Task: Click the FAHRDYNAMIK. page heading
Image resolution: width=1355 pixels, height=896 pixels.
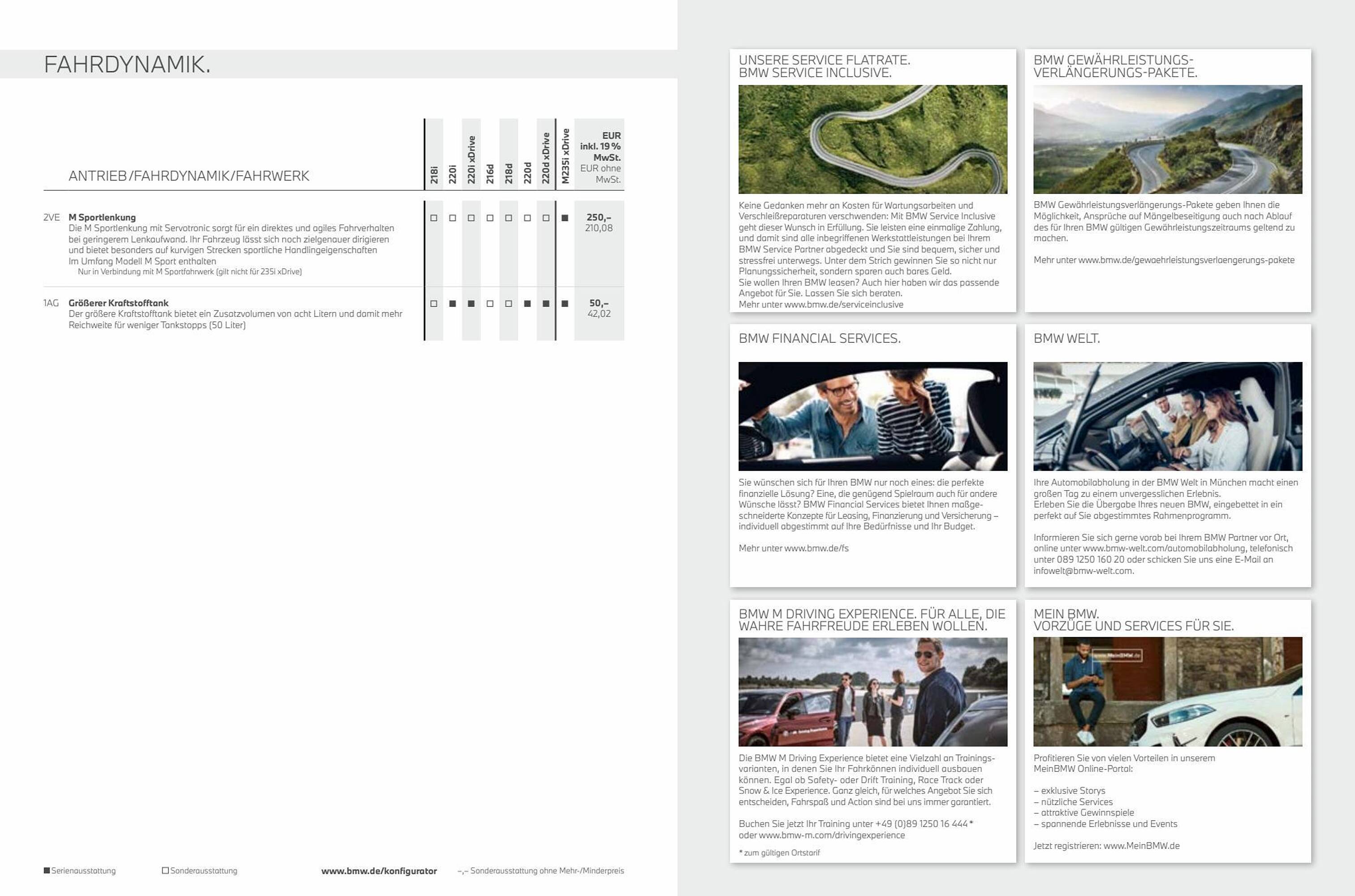Action: coord(127,64)
